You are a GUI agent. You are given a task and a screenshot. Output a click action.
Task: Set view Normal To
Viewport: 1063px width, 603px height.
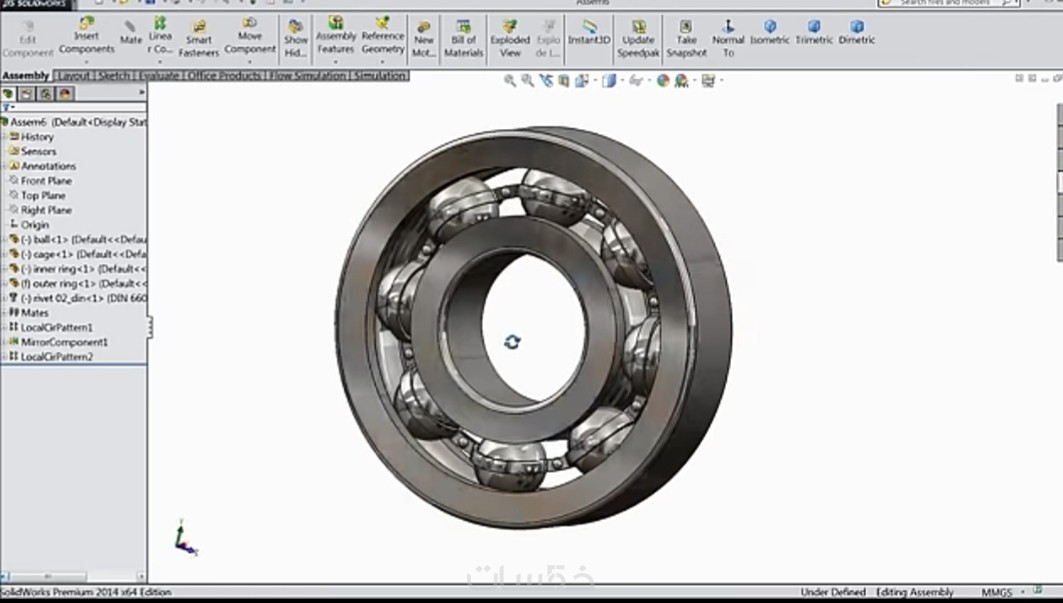click(x=728, y=39)
